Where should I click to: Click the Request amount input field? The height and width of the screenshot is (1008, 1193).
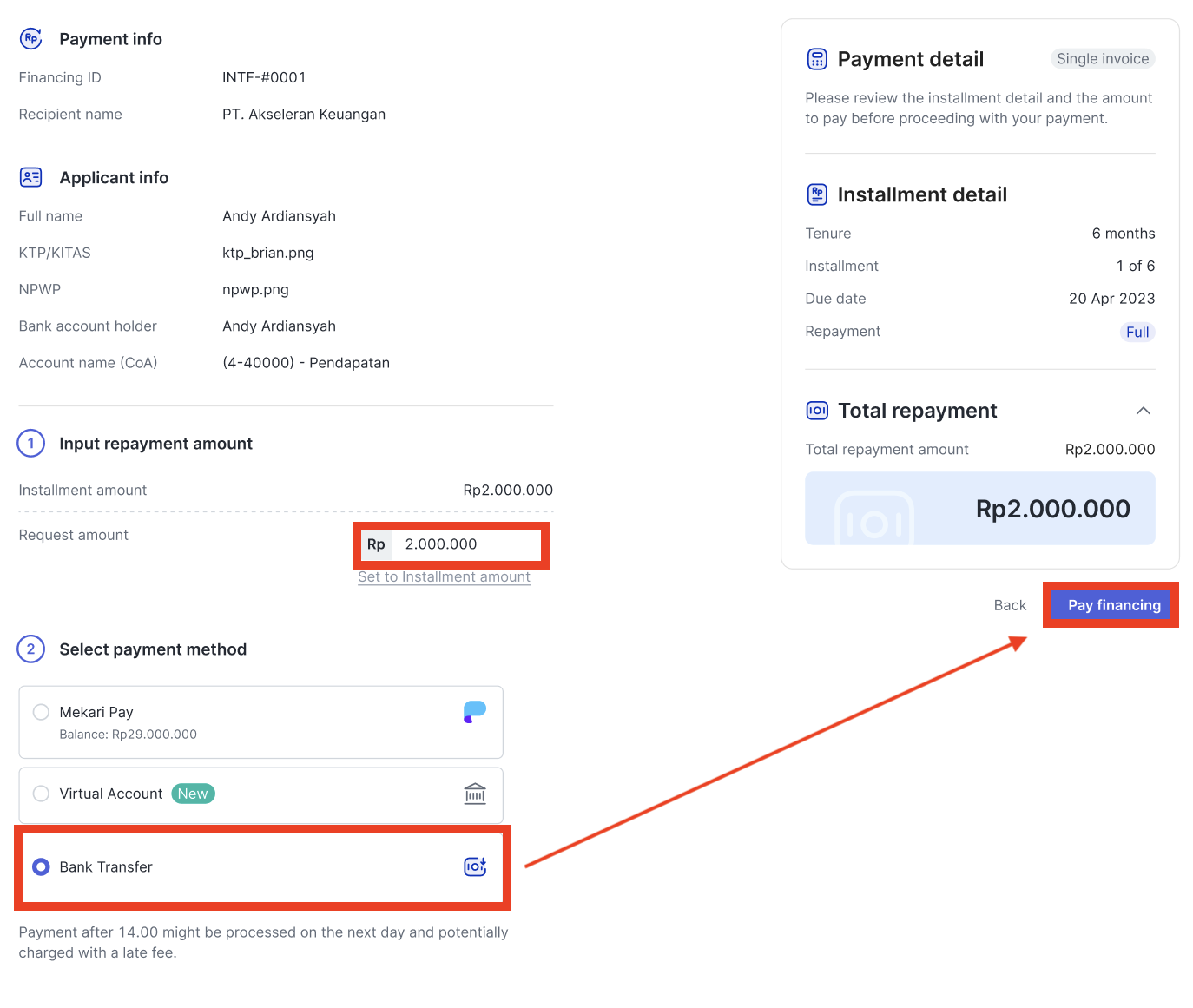click(450, 544)
